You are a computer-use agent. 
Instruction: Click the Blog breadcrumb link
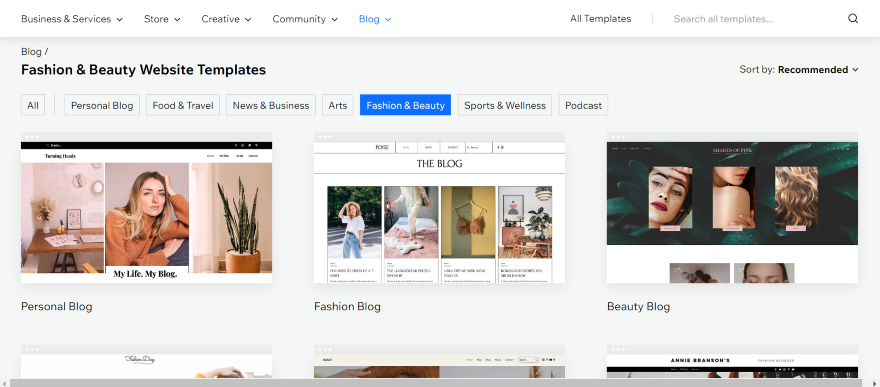tap(31, 52)
